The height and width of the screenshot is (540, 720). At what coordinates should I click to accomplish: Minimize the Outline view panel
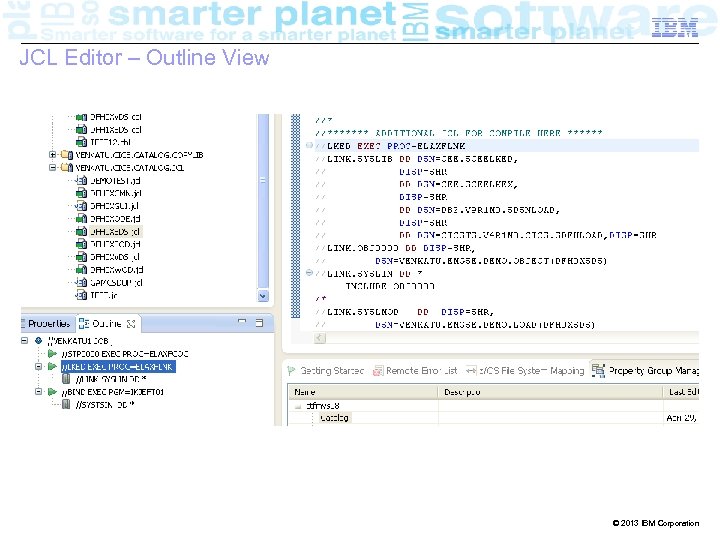pyautogui.click(x=242, y=322)
